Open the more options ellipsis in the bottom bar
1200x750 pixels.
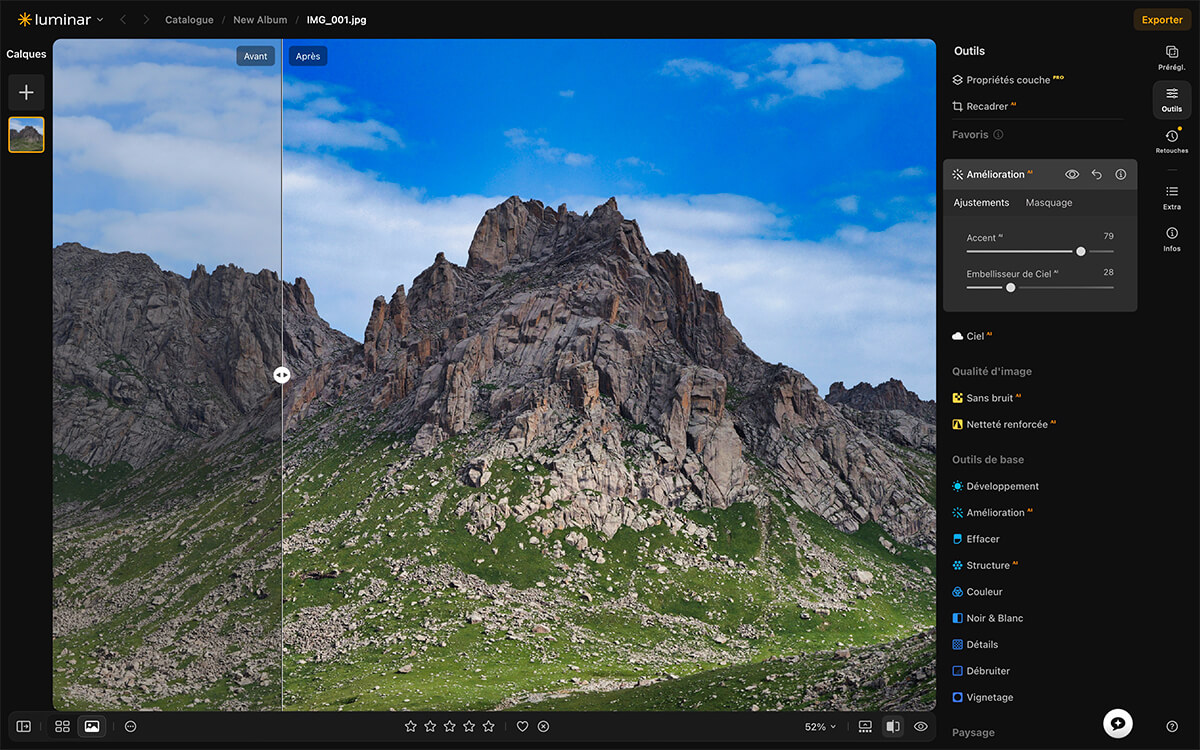[130, 726]
